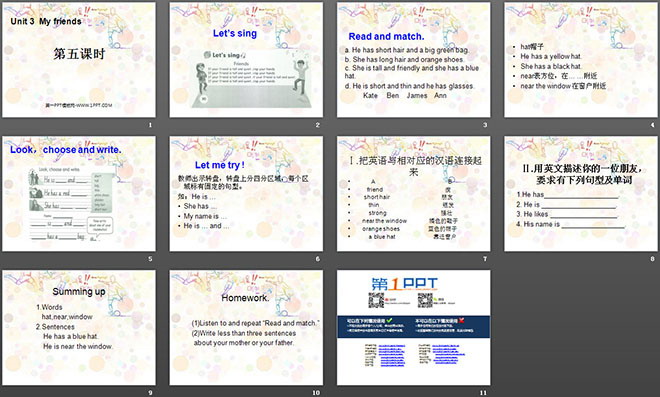
Task: Select slide 8 describing a friend
Action: [x=581, y=194]
